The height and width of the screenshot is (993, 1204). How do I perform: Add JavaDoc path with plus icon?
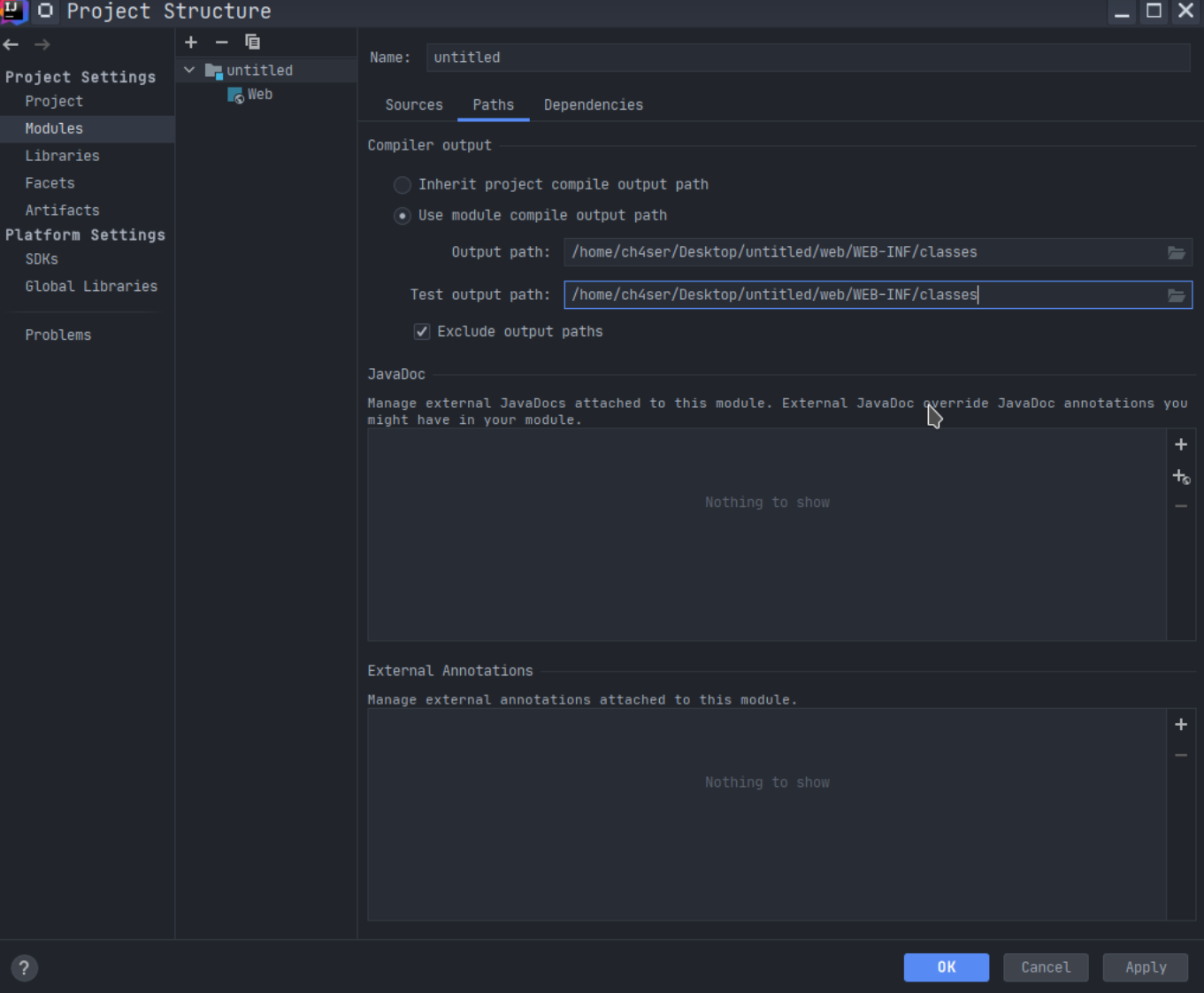coord(1181,444)
